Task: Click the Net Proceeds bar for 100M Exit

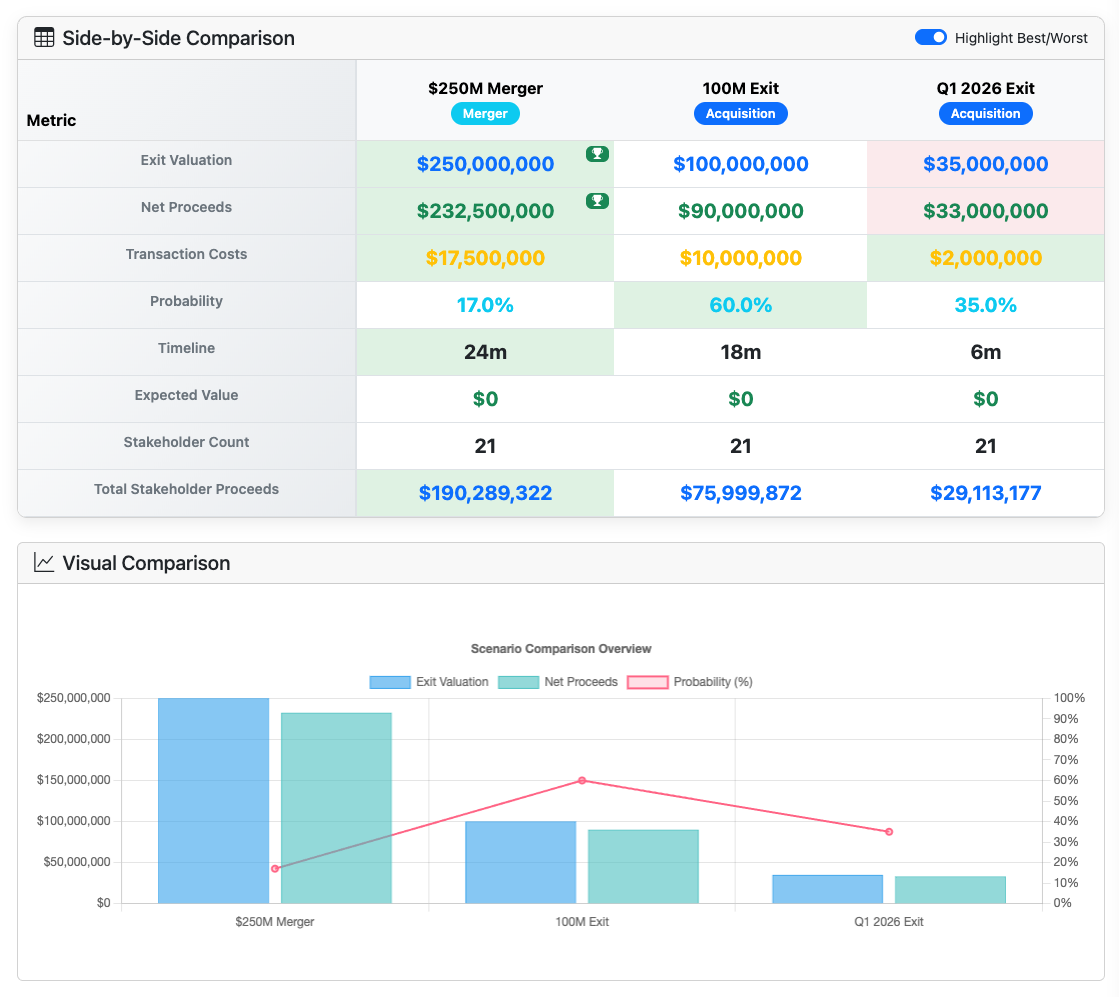Action: 643,865
